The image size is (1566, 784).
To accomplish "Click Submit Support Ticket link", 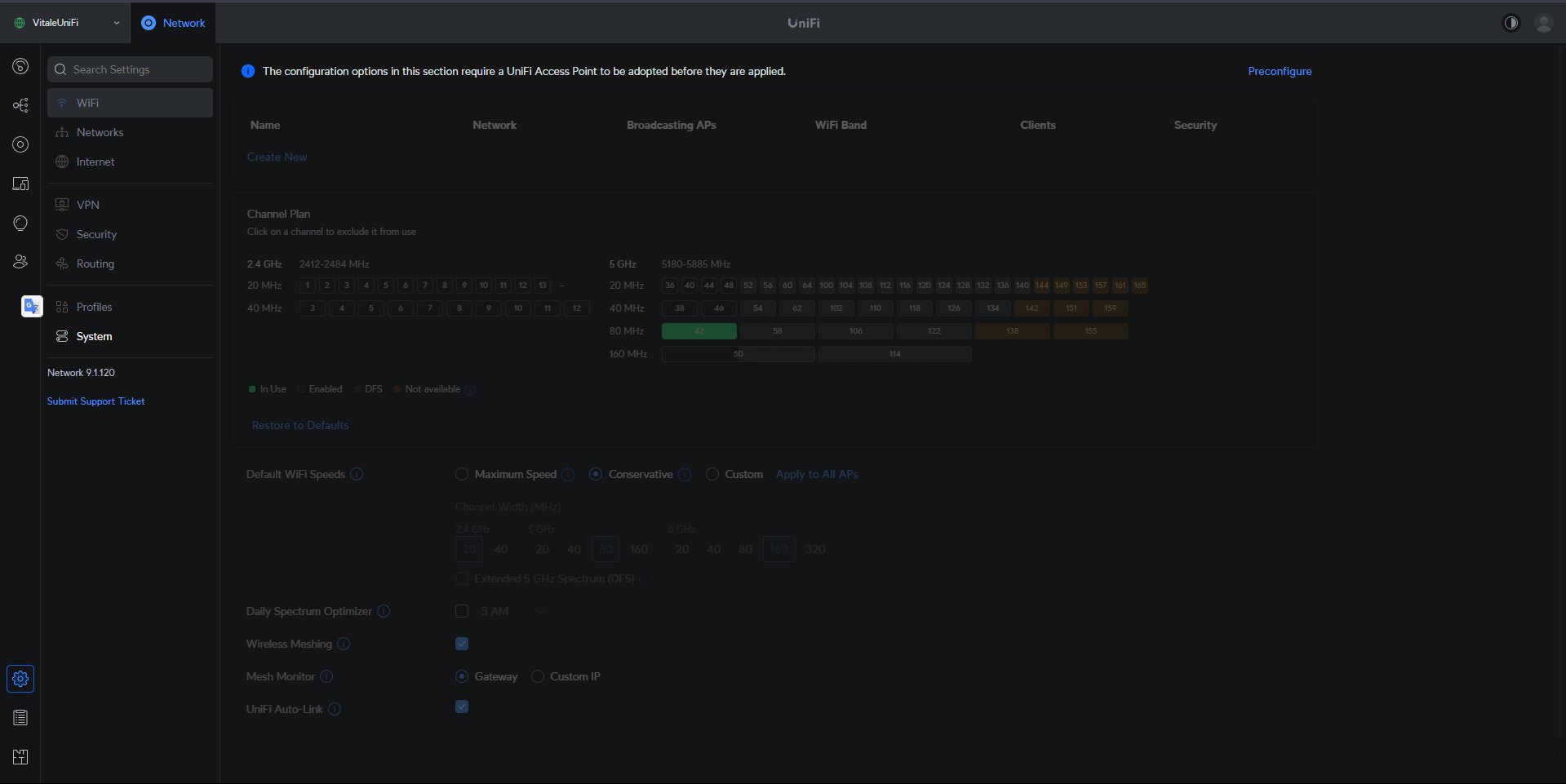I will 96,401.
